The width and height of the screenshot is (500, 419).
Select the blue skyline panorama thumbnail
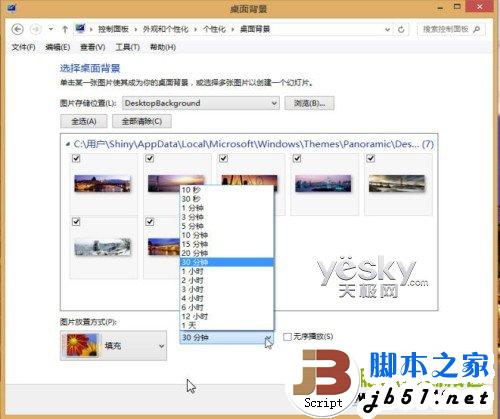click(323, 183)
